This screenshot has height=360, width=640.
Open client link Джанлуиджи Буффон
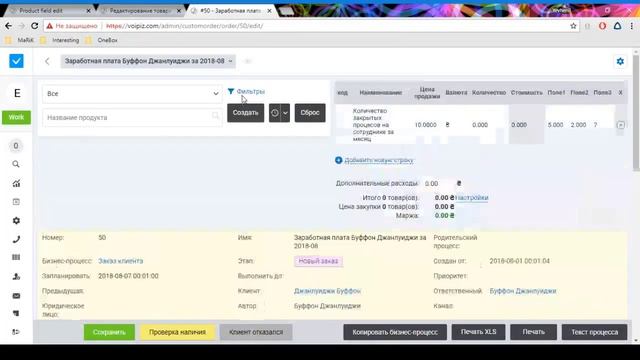327,291
